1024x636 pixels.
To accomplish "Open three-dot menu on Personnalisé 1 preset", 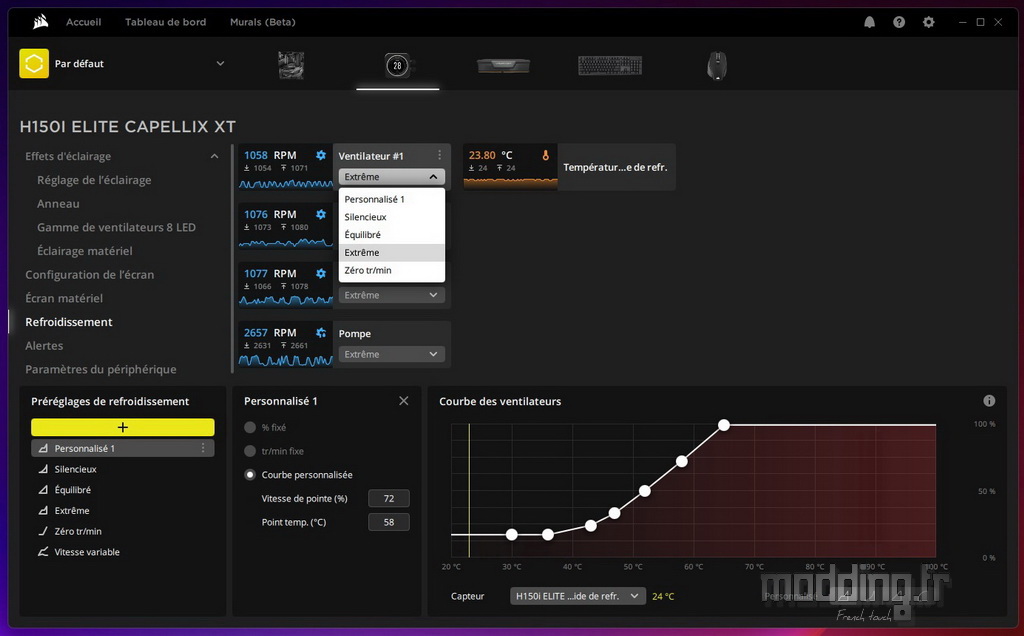I will click(x=203, y=448).
